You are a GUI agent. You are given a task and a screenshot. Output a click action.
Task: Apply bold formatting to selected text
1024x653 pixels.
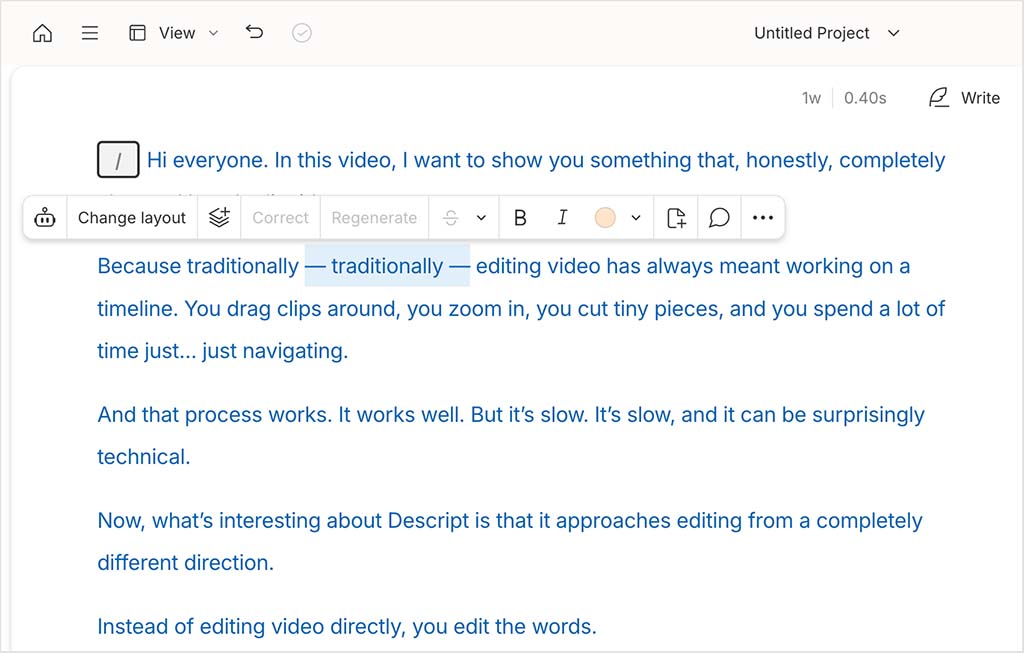coord(520,217)
